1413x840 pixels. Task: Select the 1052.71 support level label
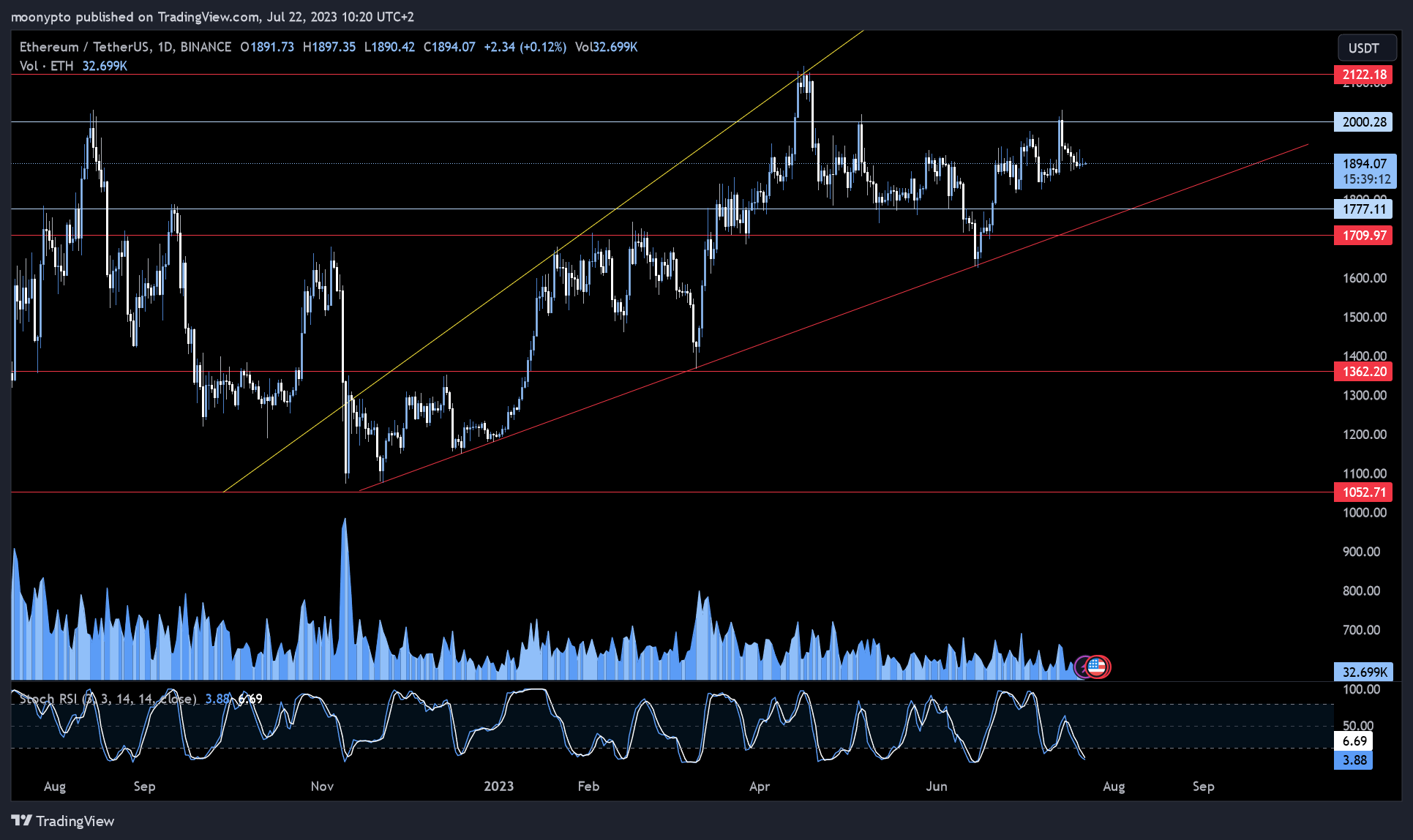1364,492
